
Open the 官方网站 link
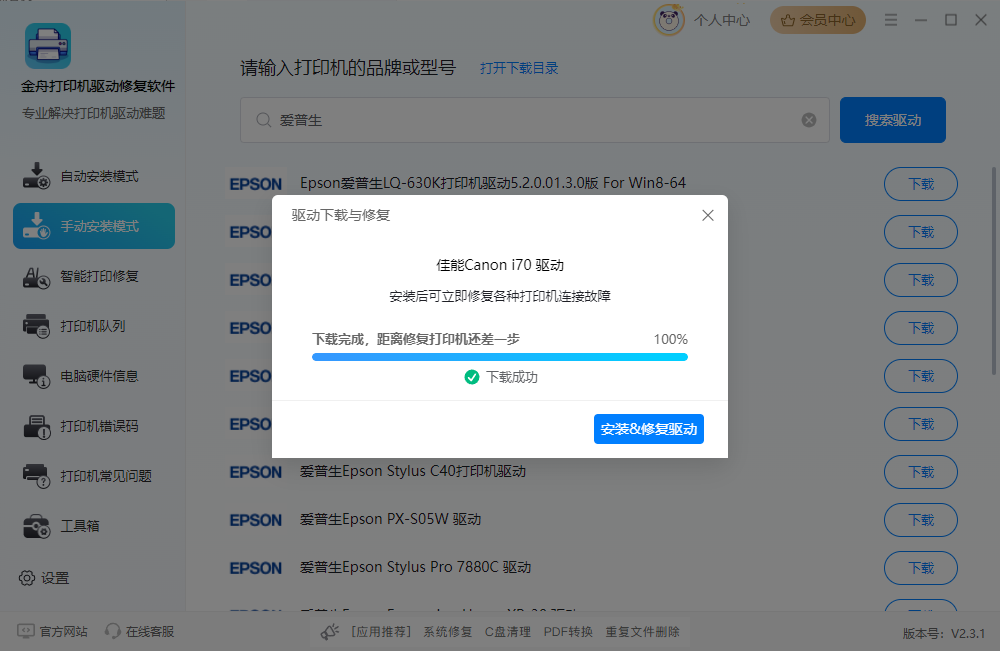click(x=63, y=631)
